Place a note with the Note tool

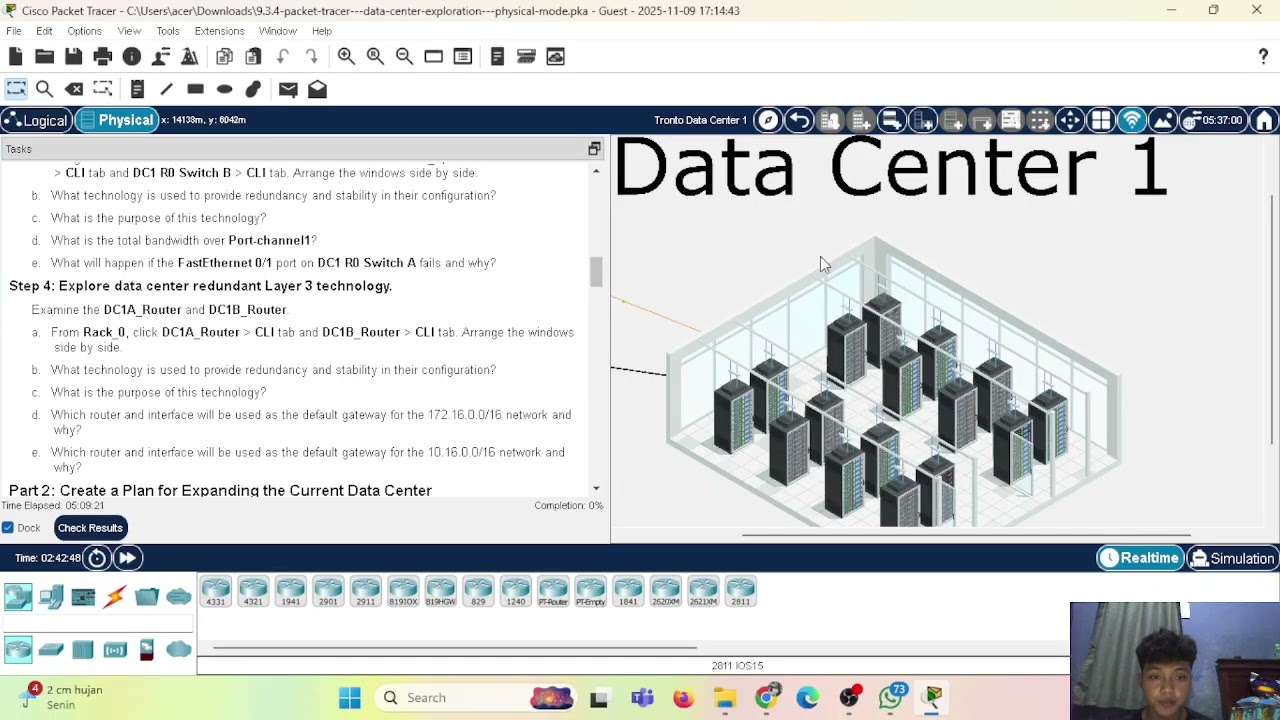click(x=137, y=89)
